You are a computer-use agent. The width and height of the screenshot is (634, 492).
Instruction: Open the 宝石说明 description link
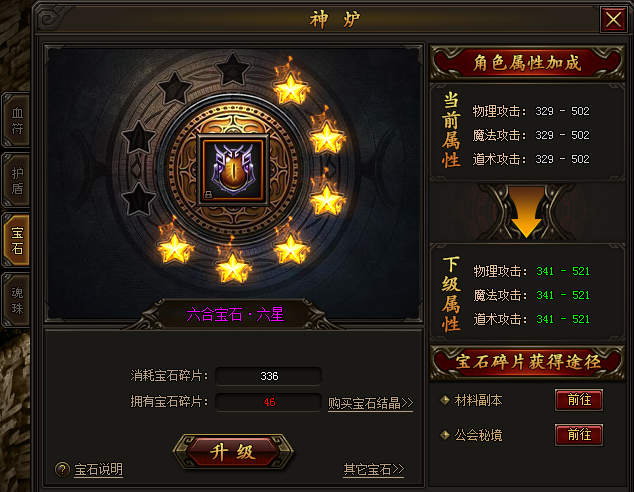[98, 469]
